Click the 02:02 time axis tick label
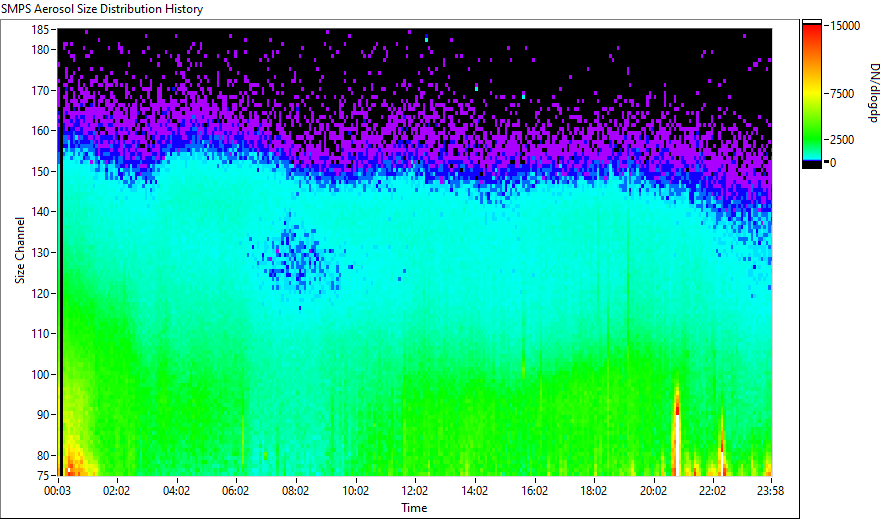The width and height of the screenshot is (884, 519). coord(116,491)
